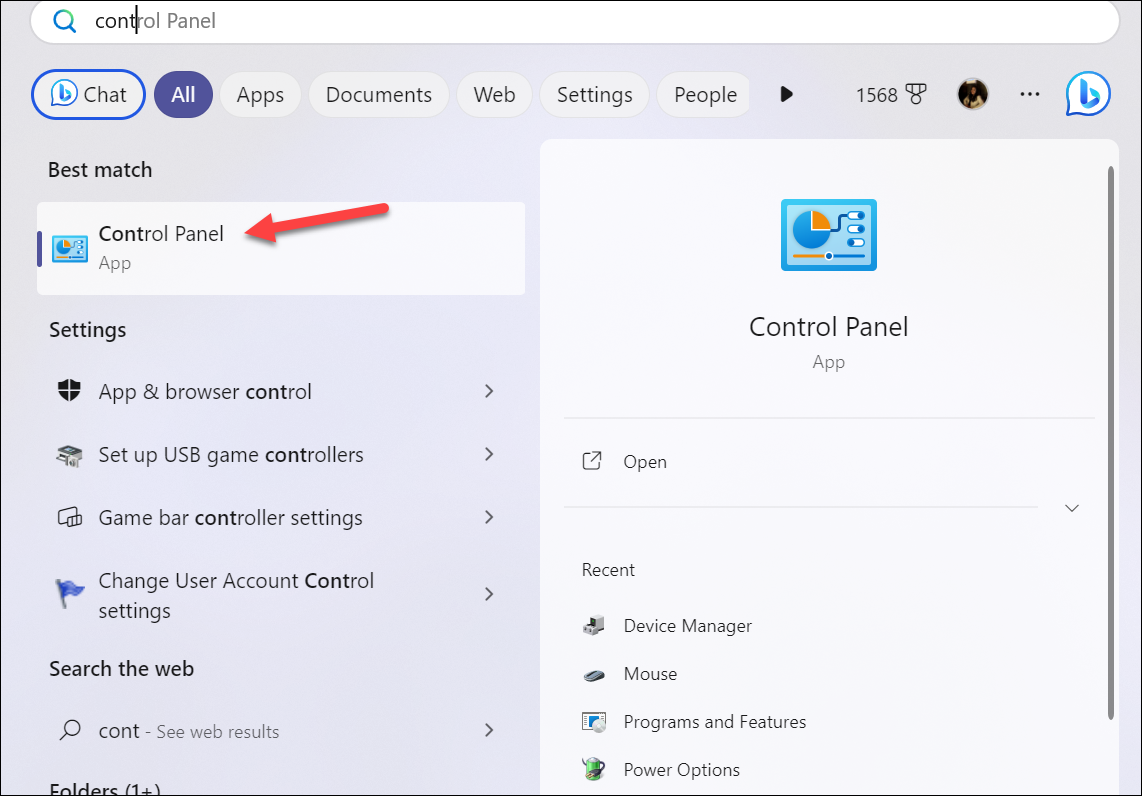1142x796 pixels.
Task: Click the Game bar controller settings icon
Action: point(69,518)
